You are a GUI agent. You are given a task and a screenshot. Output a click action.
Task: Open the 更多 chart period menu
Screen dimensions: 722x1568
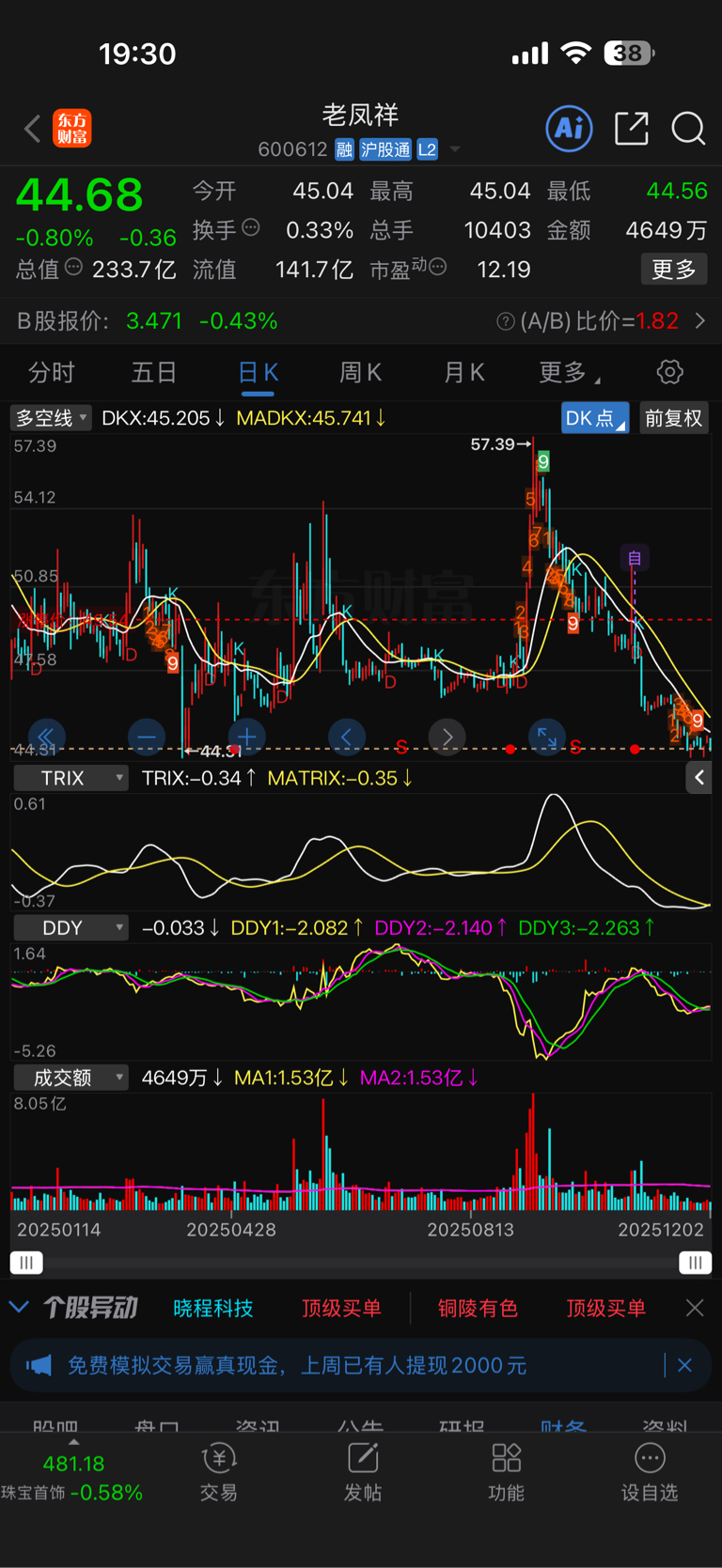point(569,373)
